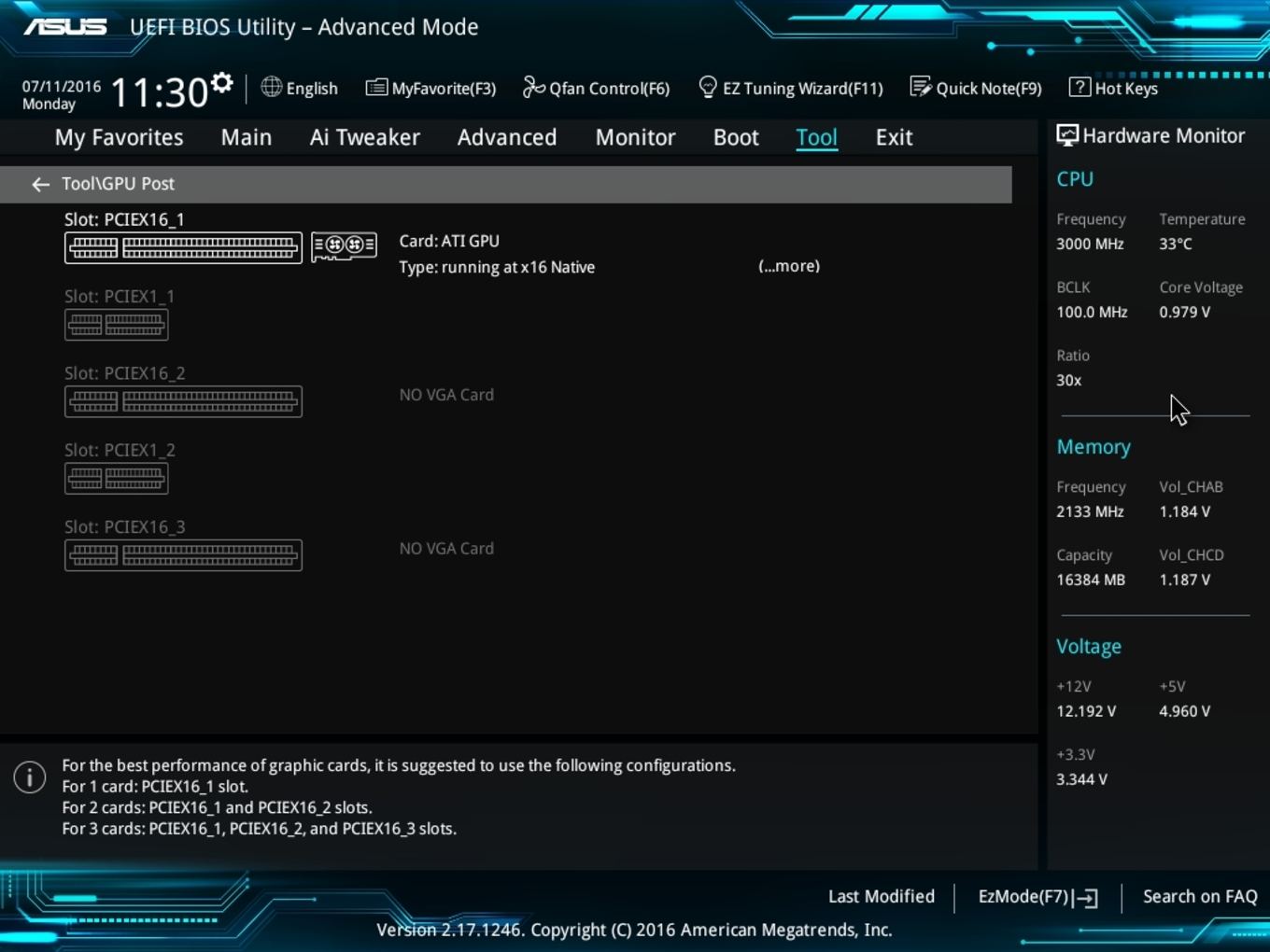Viewport: 1270px width, 952px height.
Task: Launch EZ Tuning Wizard(F11) label
Action: click(x=803, y=89)
